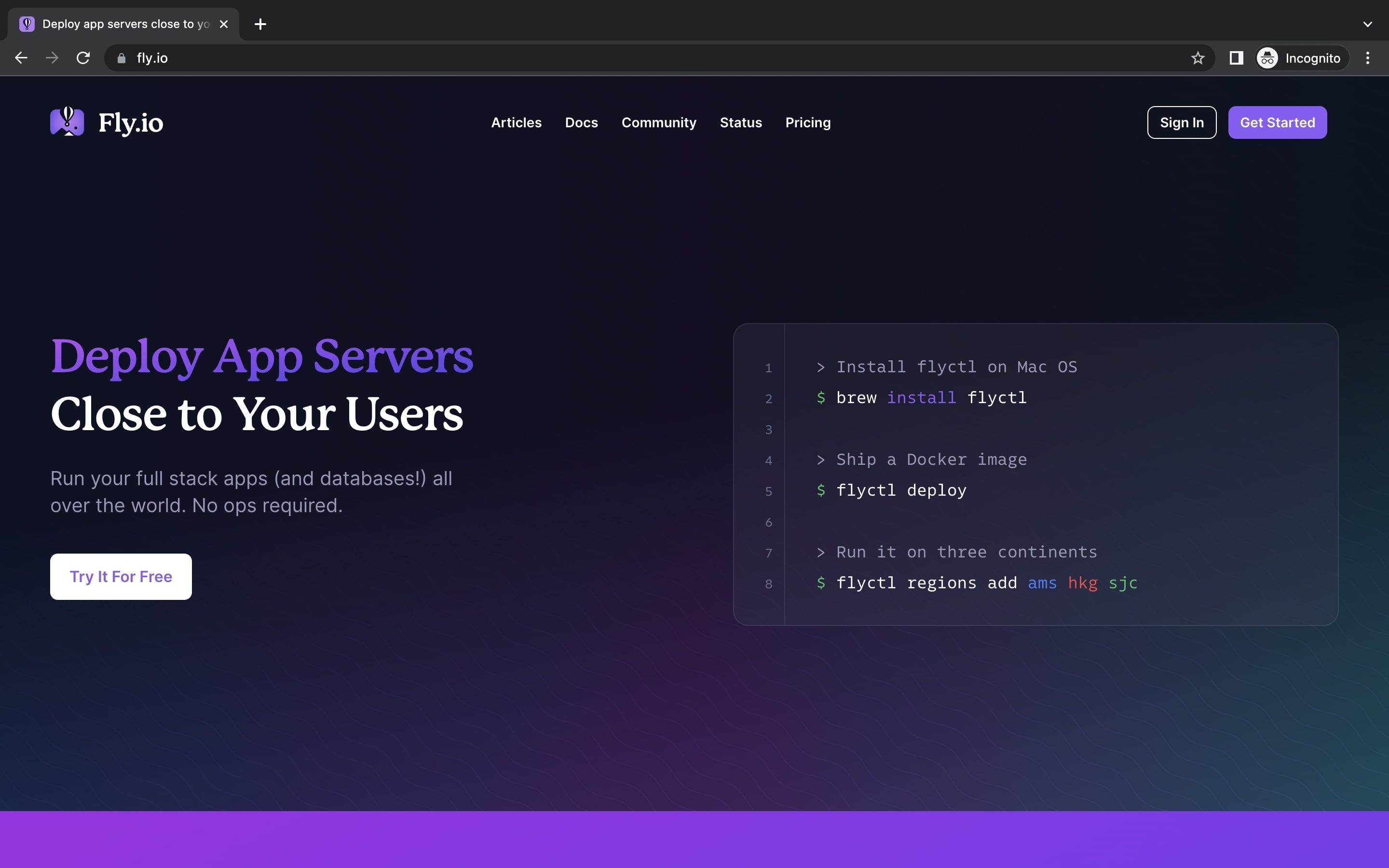The image size is (1389, 868).
Task: Click the split screen icon in toolbar
Action: pos(1236,58)
